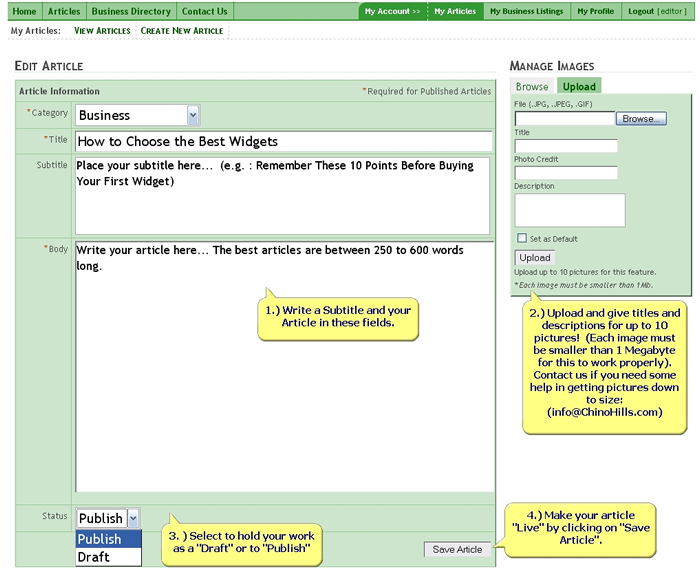The height and width of the screenshot is (568, 700).
Task: Expand the Category dropdown
Action: point(193,115)
